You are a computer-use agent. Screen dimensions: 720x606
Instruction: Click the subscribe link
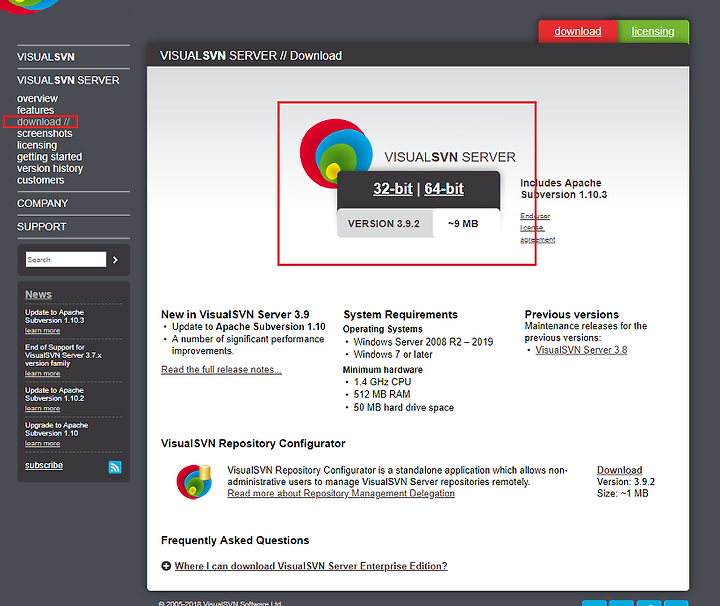(44, 465)
